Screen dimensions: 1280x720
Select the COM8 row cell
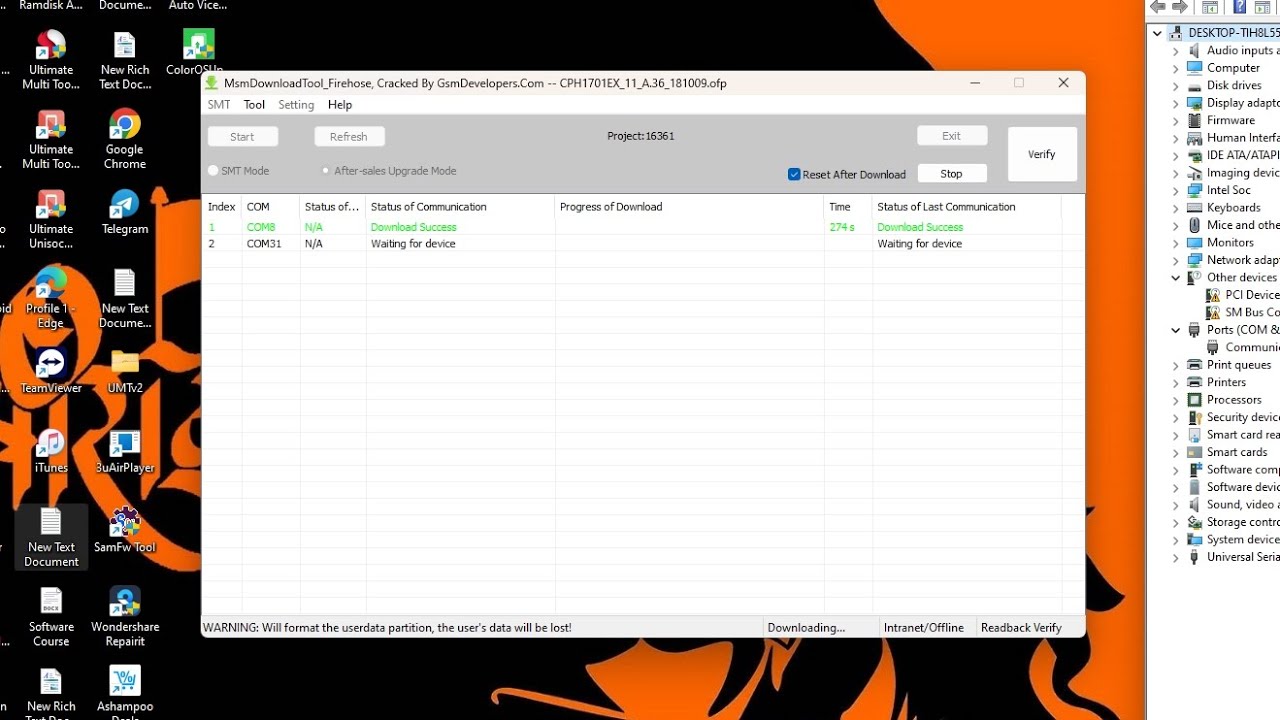[261, 227]
